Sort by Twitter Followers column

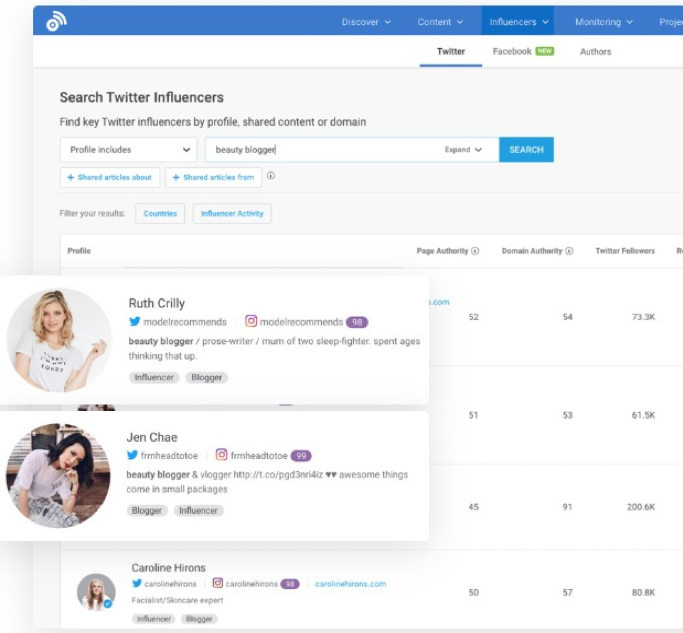pos(625,251)
